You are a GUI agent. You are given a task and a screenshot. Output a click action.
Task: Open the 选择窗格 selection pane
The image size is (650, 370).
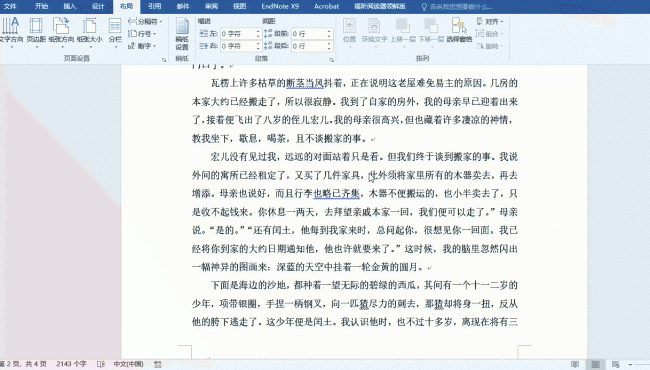coord(459,31)
